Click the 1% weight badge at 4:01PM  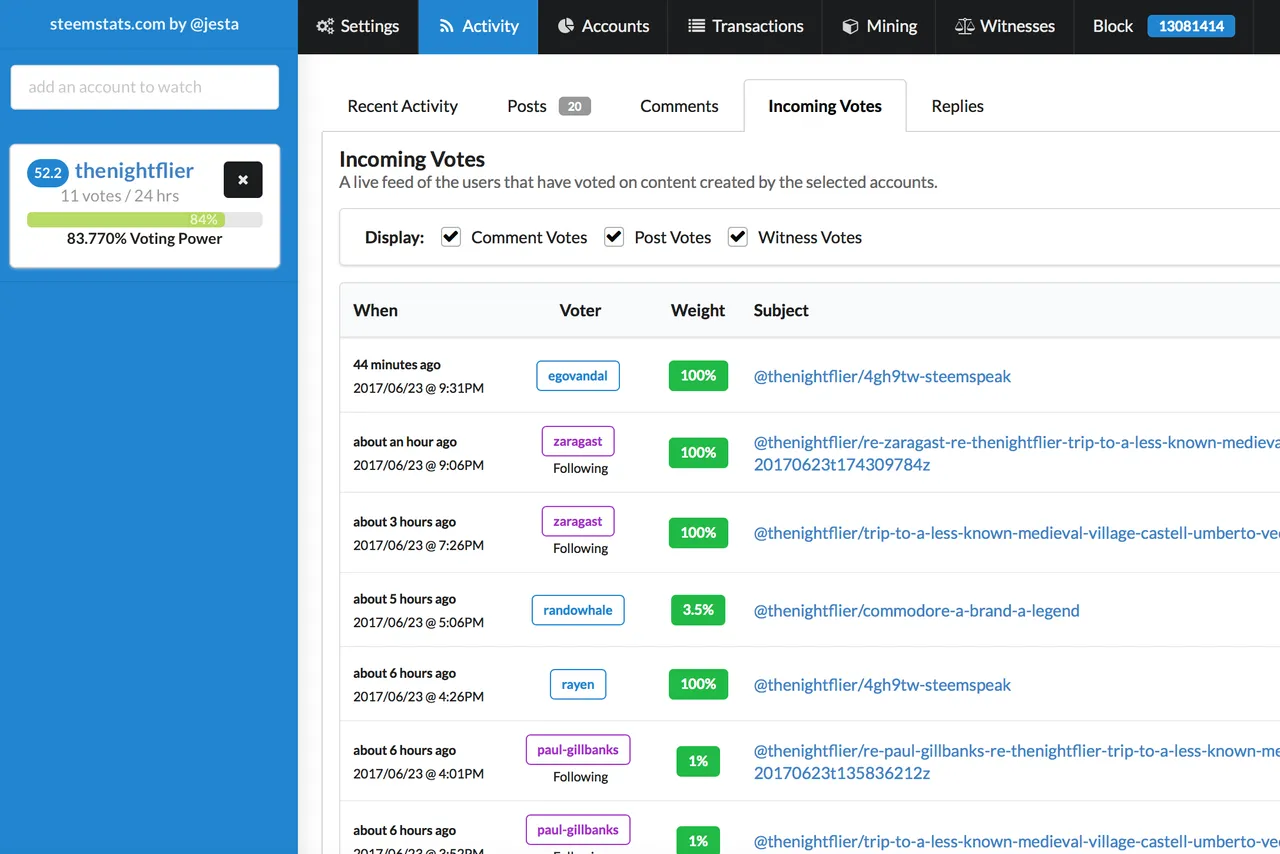coord(698,761)
